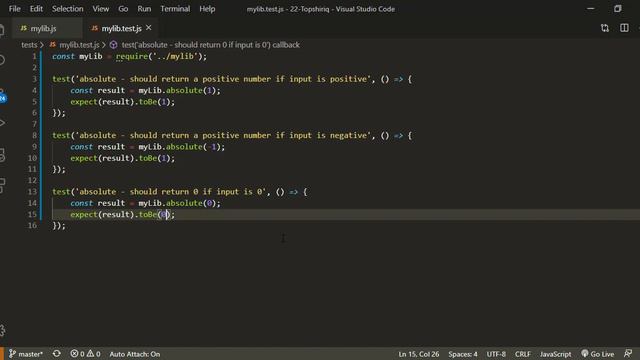The width and height of the screenshot is (640, 360).
Task: Select the mylib.test.js tab
Action: 121,28
